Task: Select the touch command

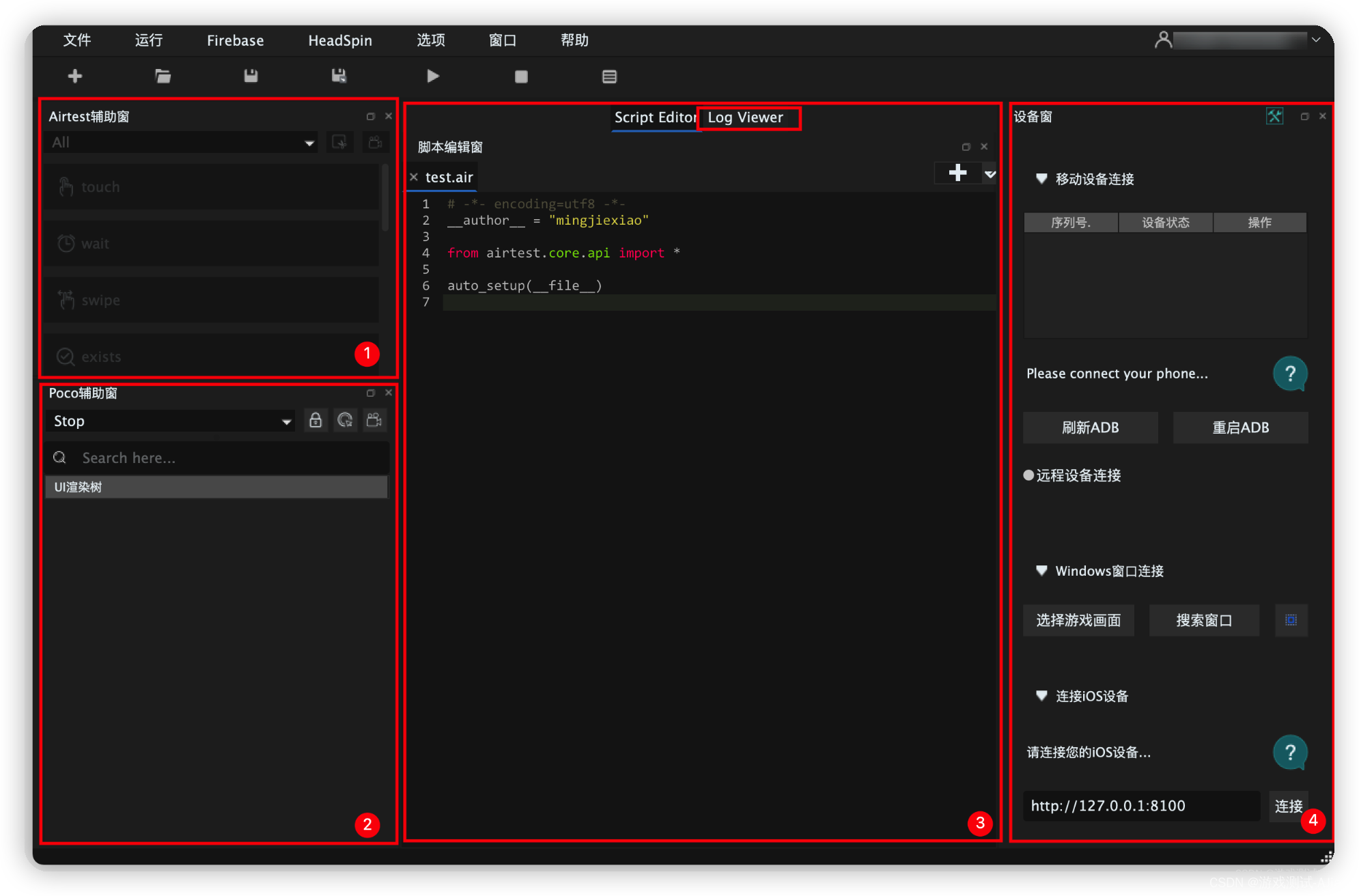Action: pos(212,186)
